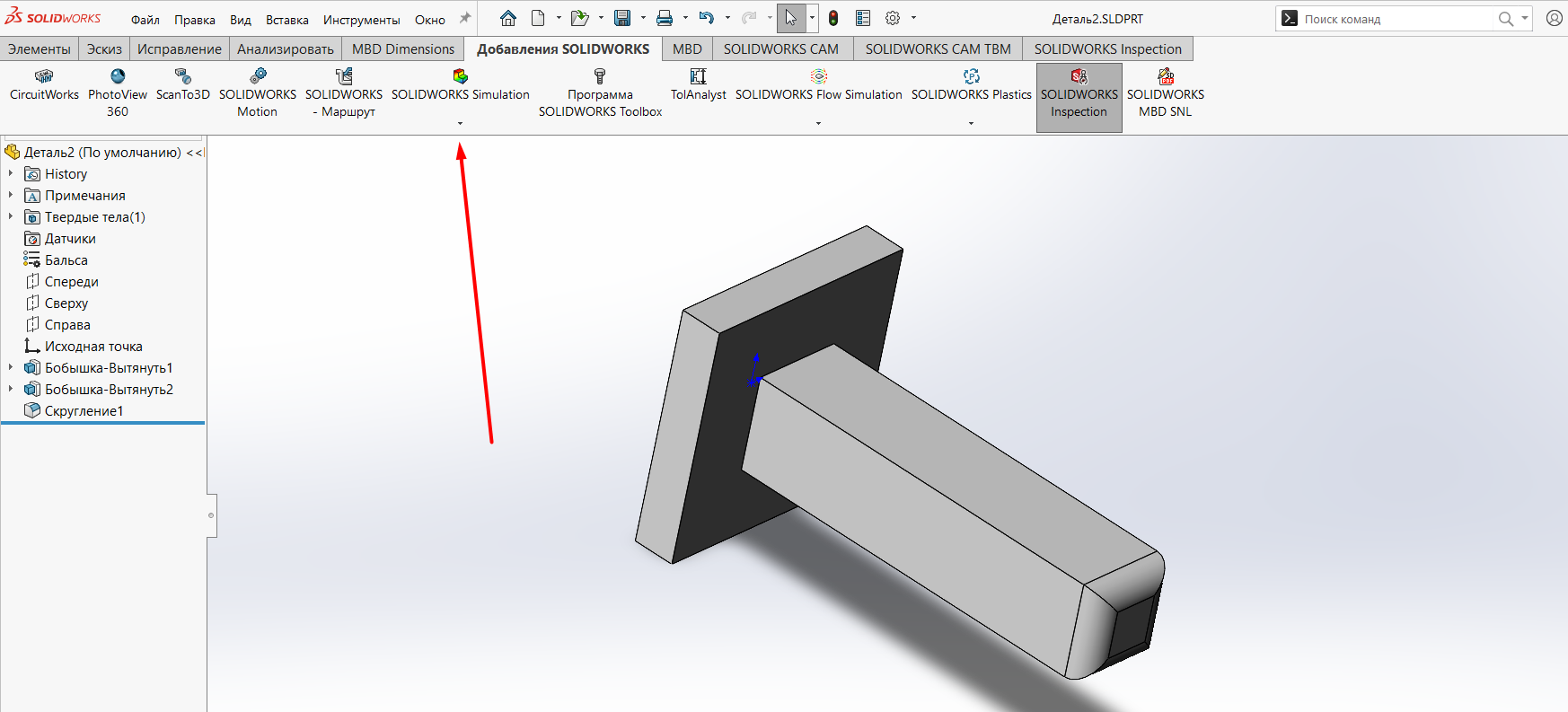Viewport: 1568px width, 712px height.
Task: Enable SOLIDWORKS Motion add-in
Action: [258, 93]
